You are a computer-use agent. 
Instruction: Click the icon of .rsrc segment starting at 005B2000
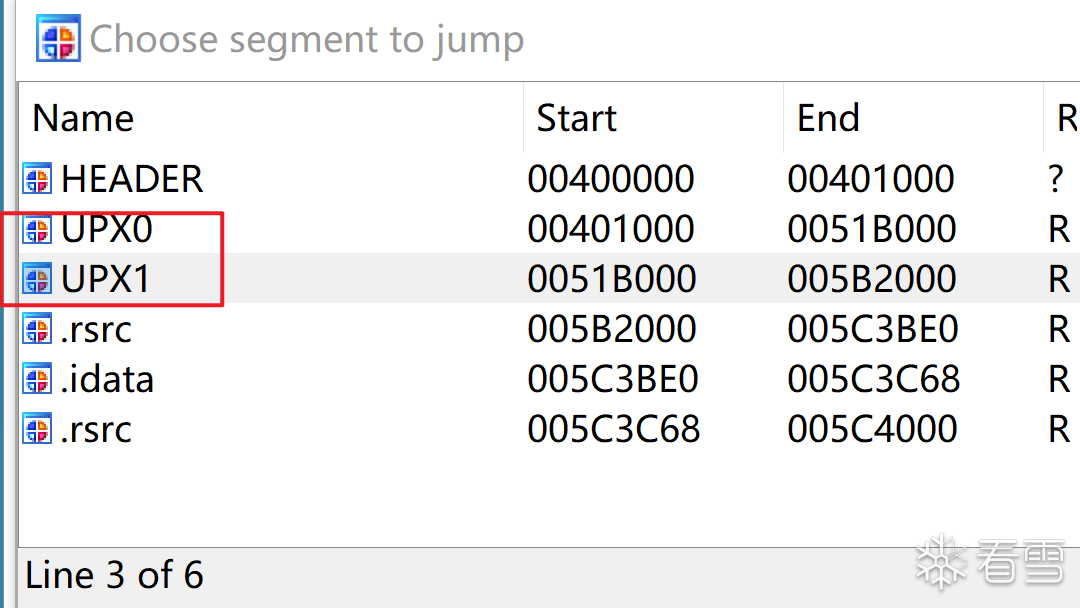(37, 329)
